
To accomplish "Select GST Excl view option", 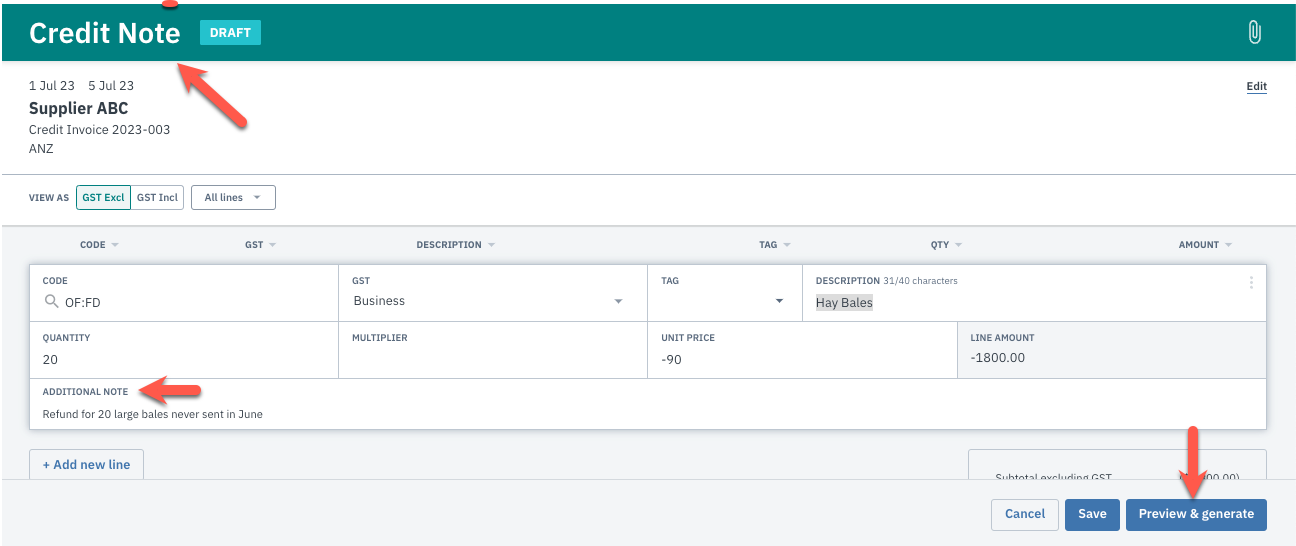I will click(103, 198).
